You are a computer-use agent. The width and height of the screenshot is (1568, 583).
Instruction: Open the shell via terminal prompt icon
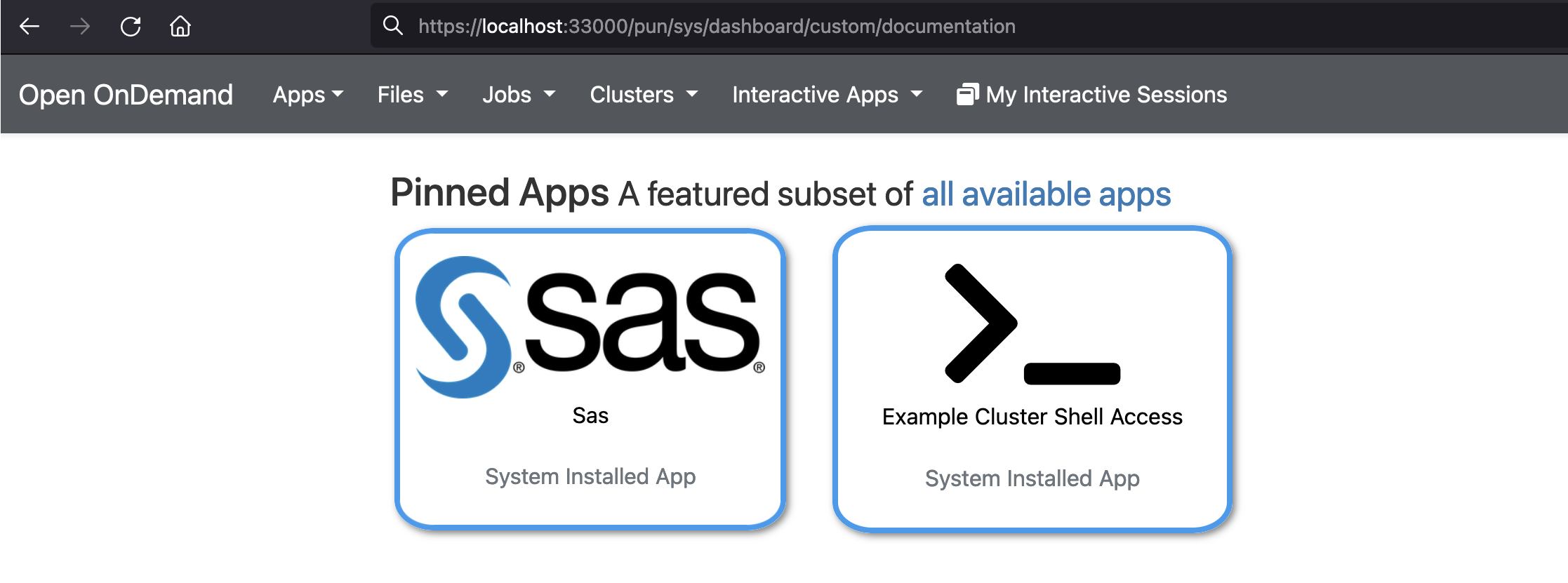pos(1032,324)
